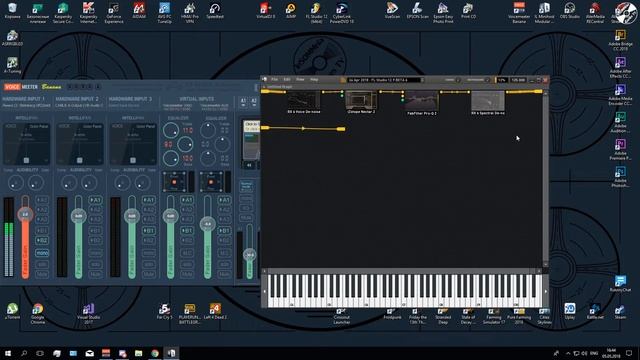Open GeForce Experience desktop icon
Screen dimensions: 640x360
pos(113,12)
